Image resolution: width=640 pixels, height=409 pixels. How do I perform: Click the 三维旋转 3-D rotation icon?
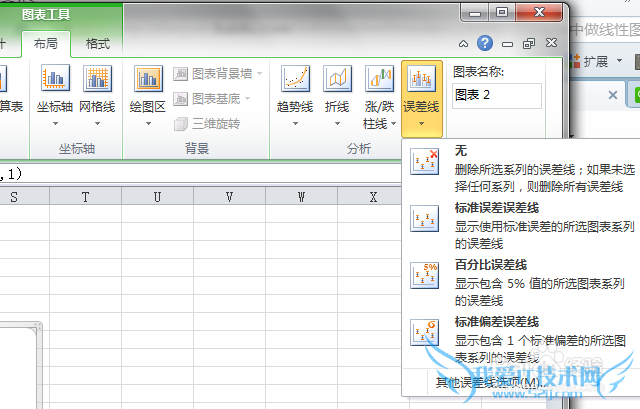[180, 124]
